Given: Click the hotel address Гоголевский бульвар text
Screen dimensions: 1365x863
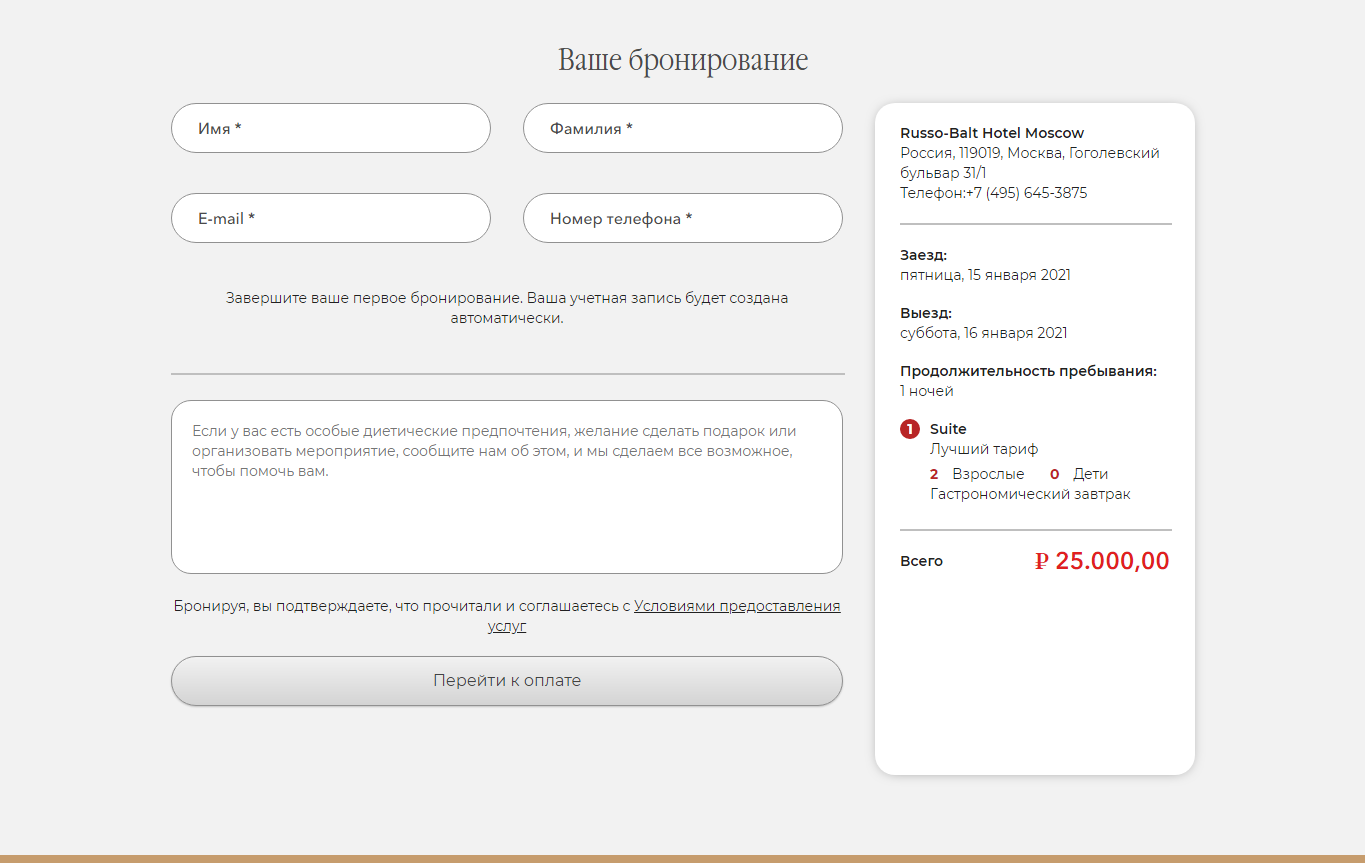Looking at the screenshot, I should pyautogui.click(x=1029, y=163).
